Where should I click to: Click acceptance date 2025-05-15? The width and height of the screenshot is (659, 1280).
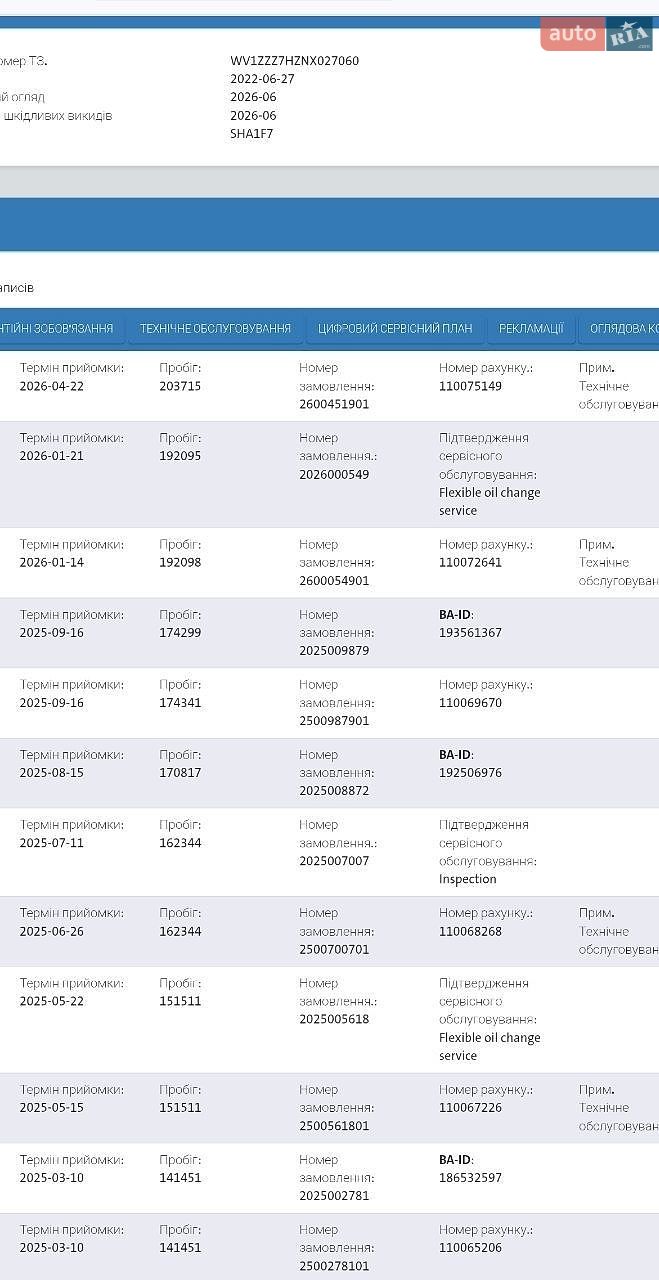(x=52, y=1108)
